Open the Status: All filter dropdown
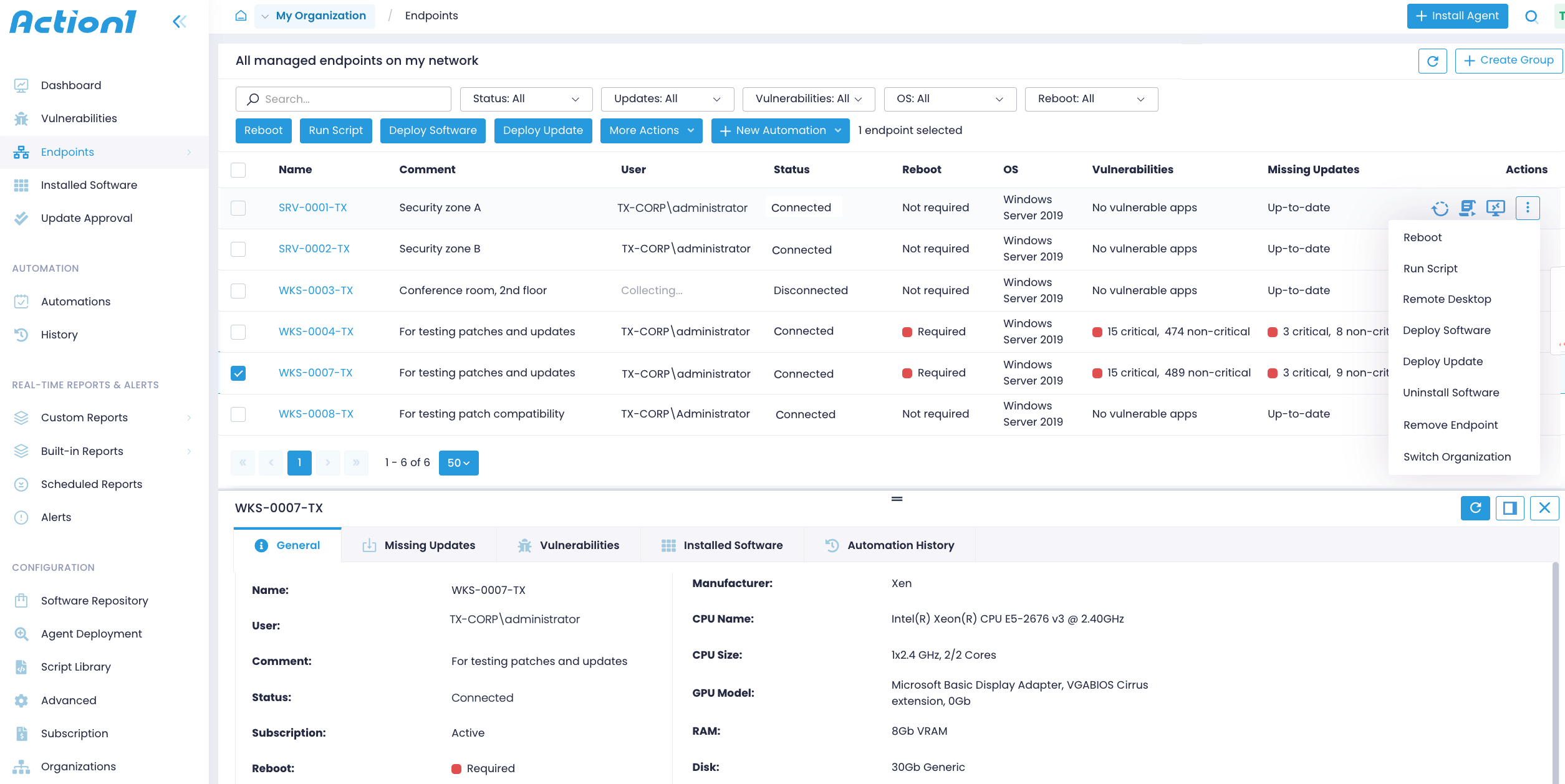The image size is (1565, 784). (526, 98)
